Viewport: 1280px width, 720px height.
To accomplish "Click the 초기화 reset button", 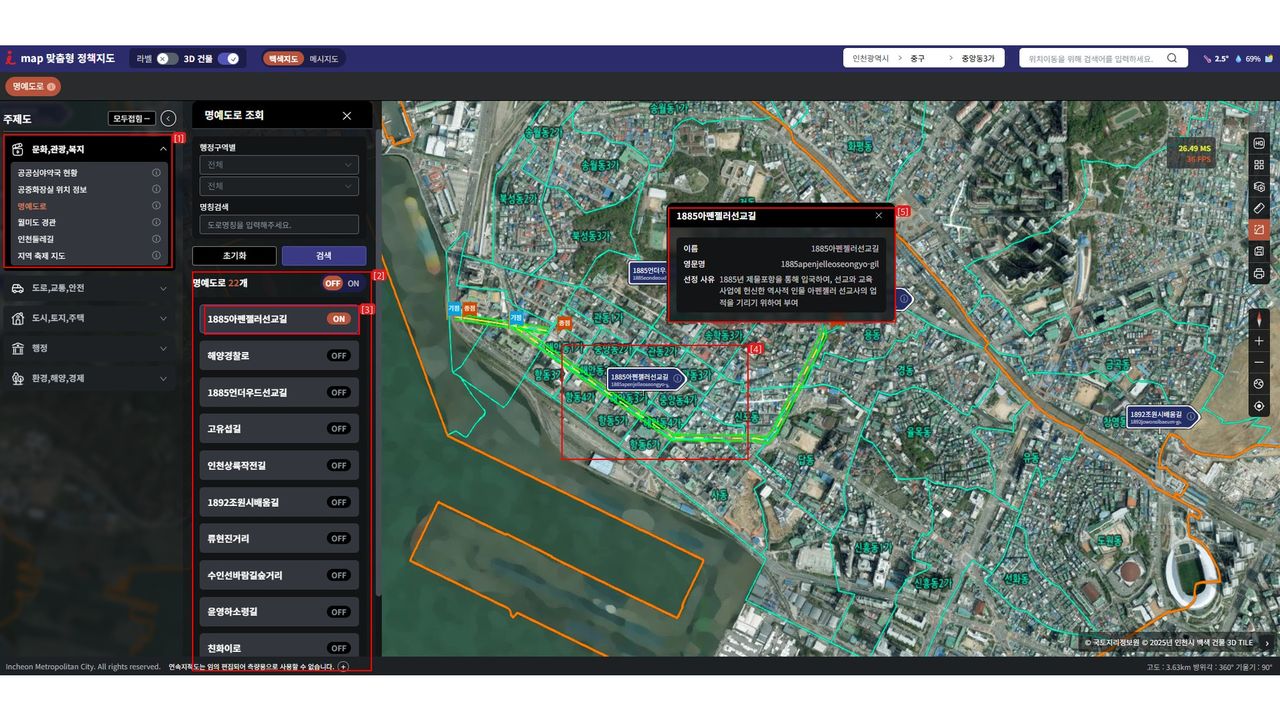I will 233,256.
